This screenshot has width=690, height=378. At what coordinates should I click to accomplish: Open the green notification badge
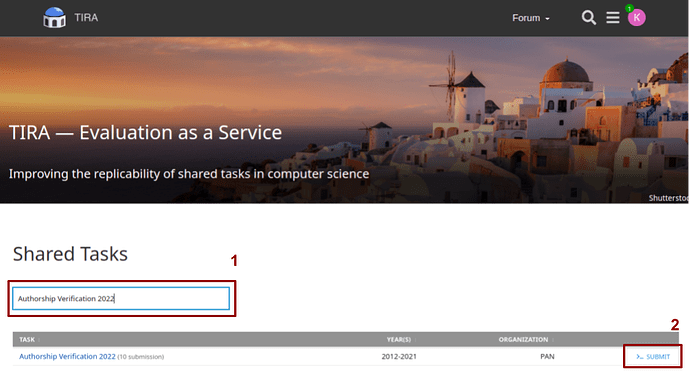pos(629,8)
